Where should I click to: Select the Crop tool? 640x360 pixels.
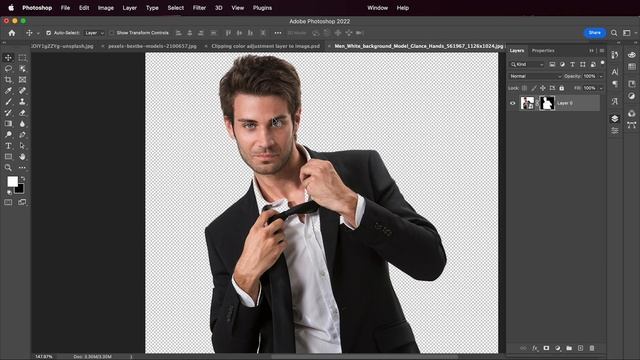click(x=8, y=80)
